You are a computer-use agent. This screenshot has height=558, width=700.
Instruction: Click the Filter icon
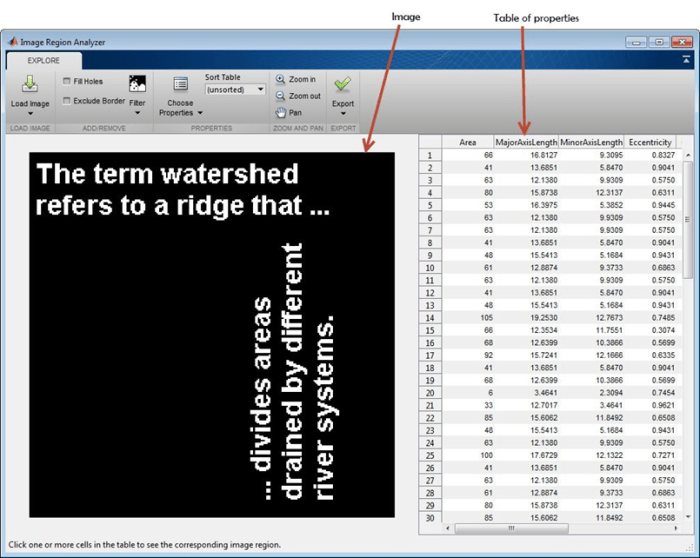point(138,83)
